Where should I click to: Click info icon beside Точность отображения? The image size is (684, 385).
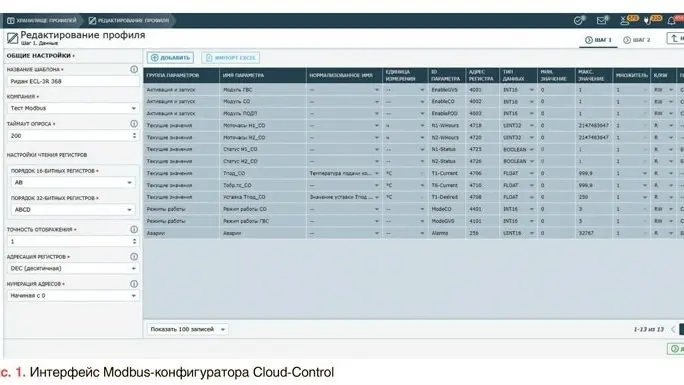134,229
